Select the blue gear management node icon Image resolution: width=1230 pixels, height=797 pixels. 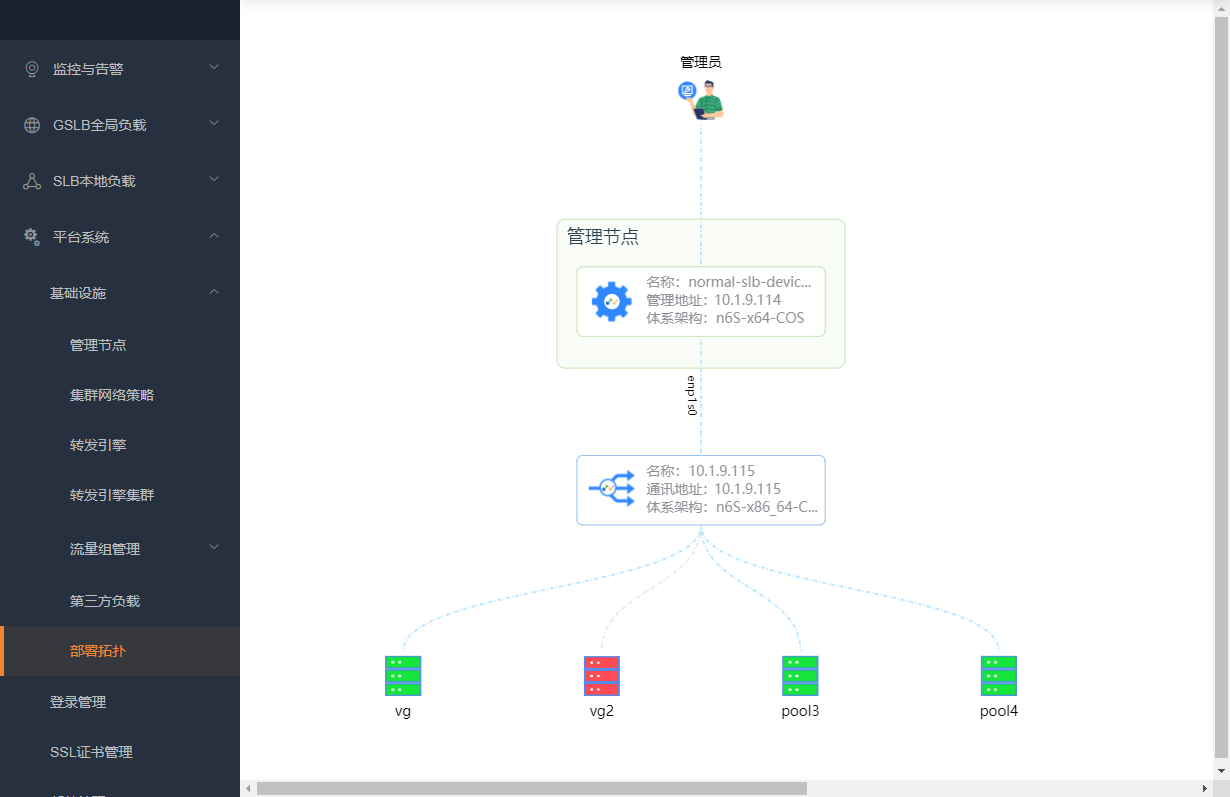612,301
